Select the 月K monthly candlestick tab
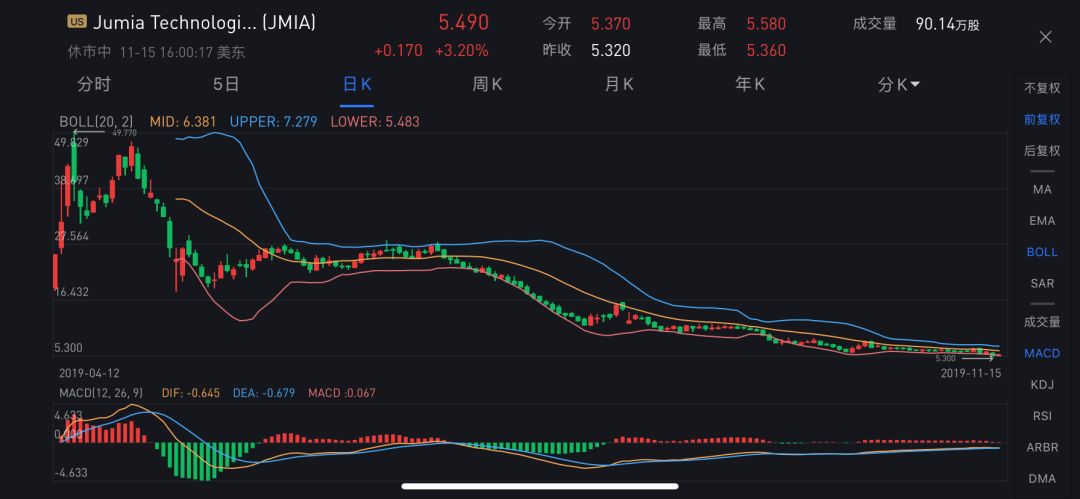Viewport: 1080px width, 499px height. point(619,85)
